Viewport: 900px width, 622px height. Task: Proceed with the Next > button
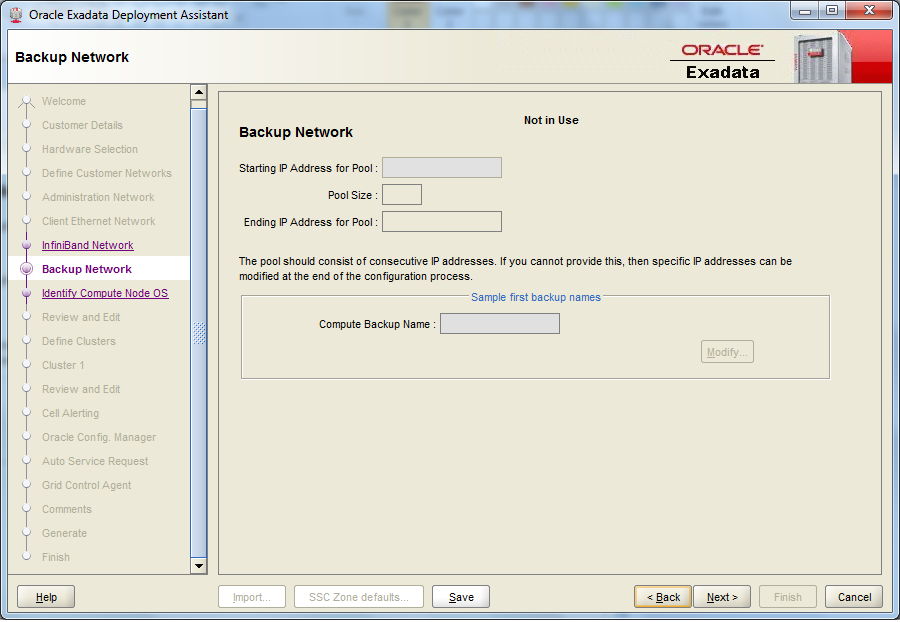coord(722,597)
